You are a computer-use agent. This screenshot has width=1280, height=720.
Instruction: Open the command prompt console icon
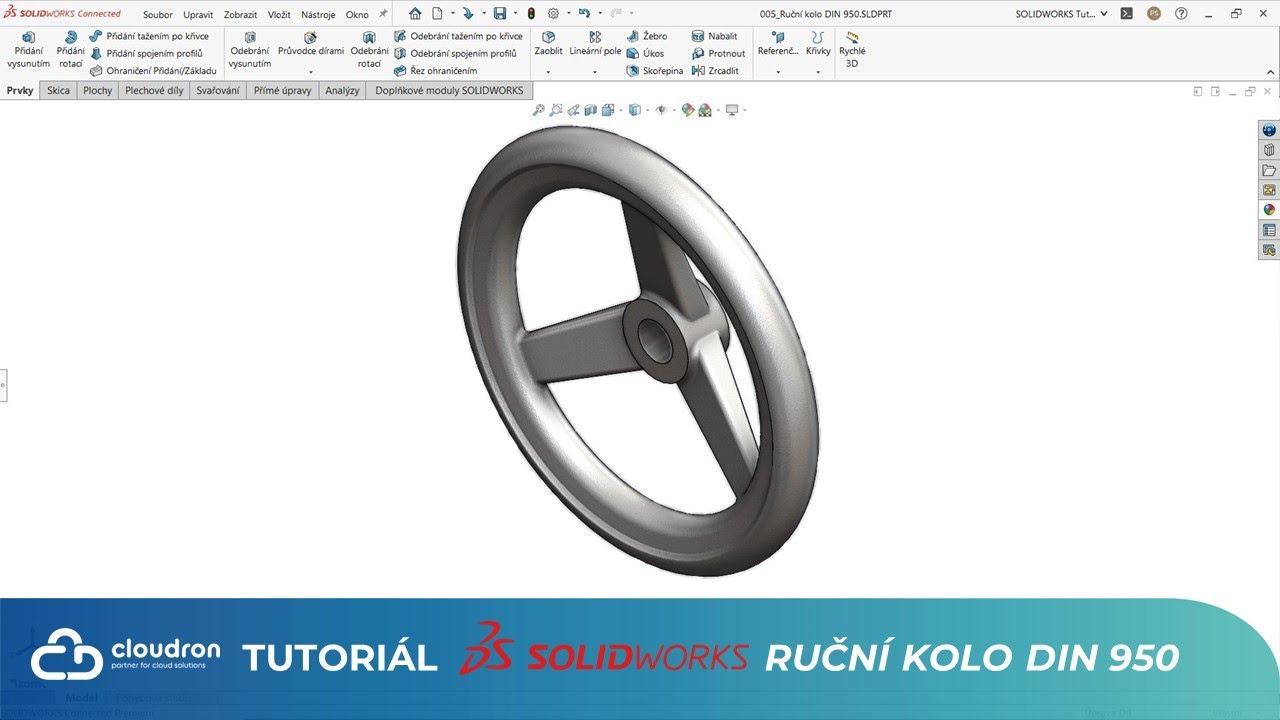point(1126,14)
